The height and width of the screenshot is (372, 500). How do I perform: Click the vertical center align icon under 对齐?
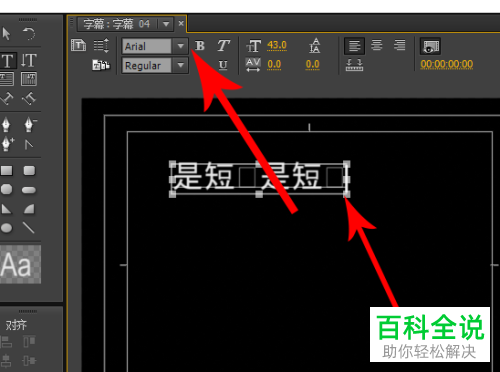click(x=29, y=360)
